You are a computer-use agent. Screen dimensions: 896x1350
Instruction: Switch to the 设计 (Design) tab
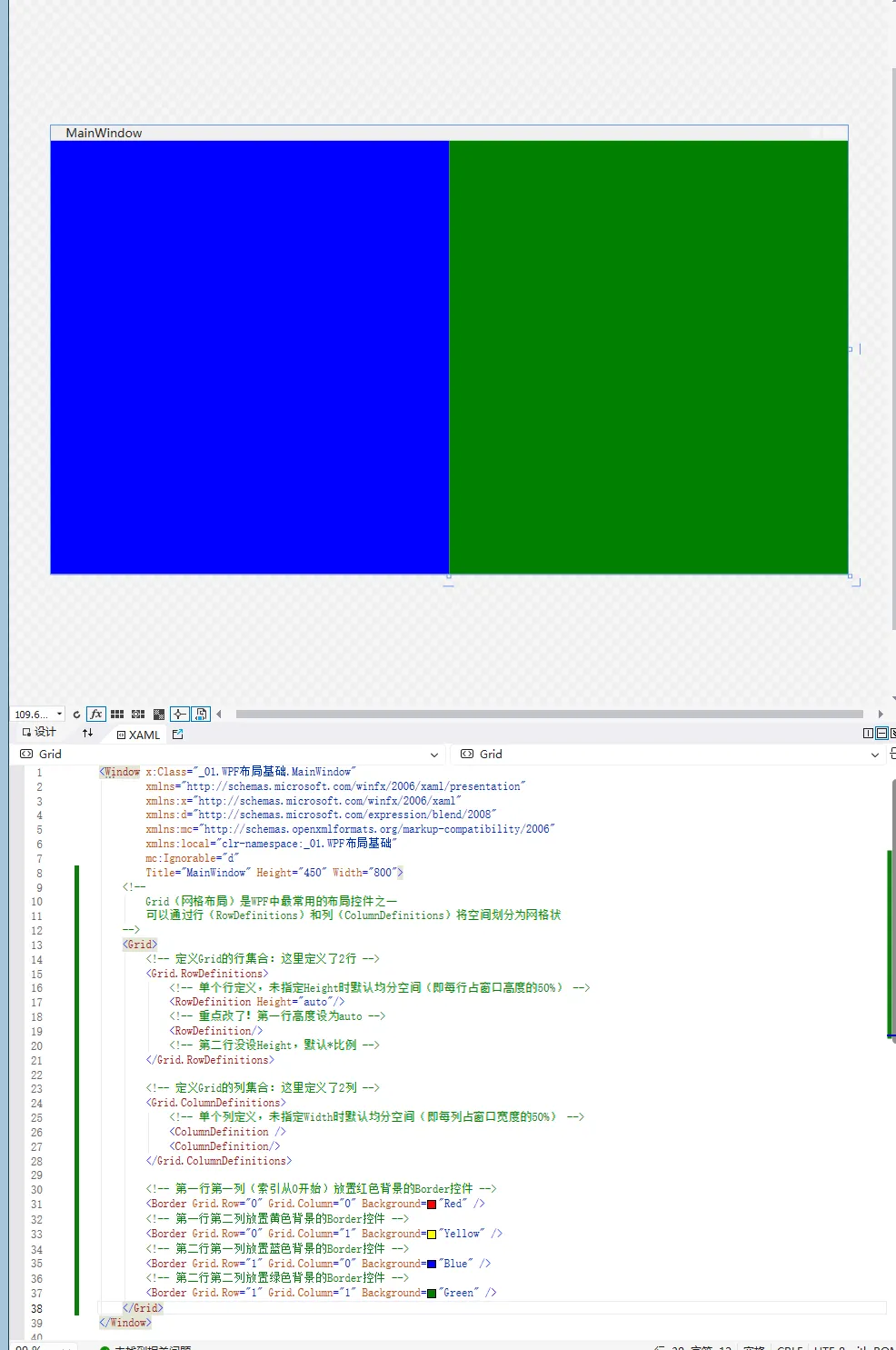pos(39,733)
